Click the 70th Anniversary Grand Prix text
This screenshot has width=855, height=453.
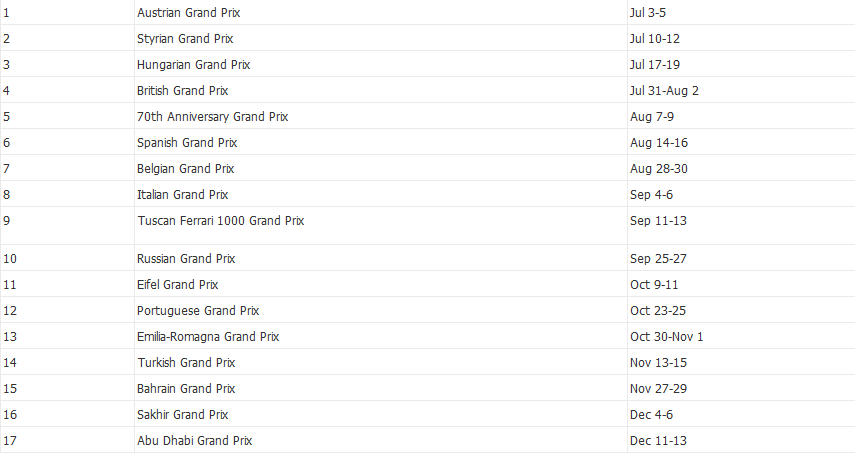pyautogui.click(x=212, y=117)
